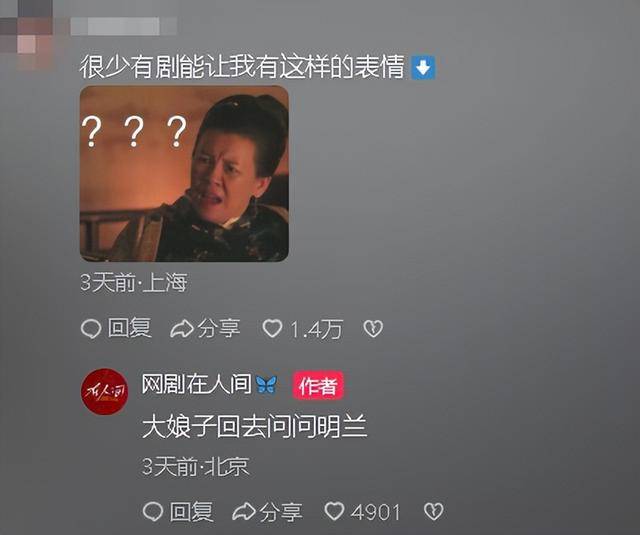
Task: Click the 回复 text under the top comment
Action: point(129,328)
